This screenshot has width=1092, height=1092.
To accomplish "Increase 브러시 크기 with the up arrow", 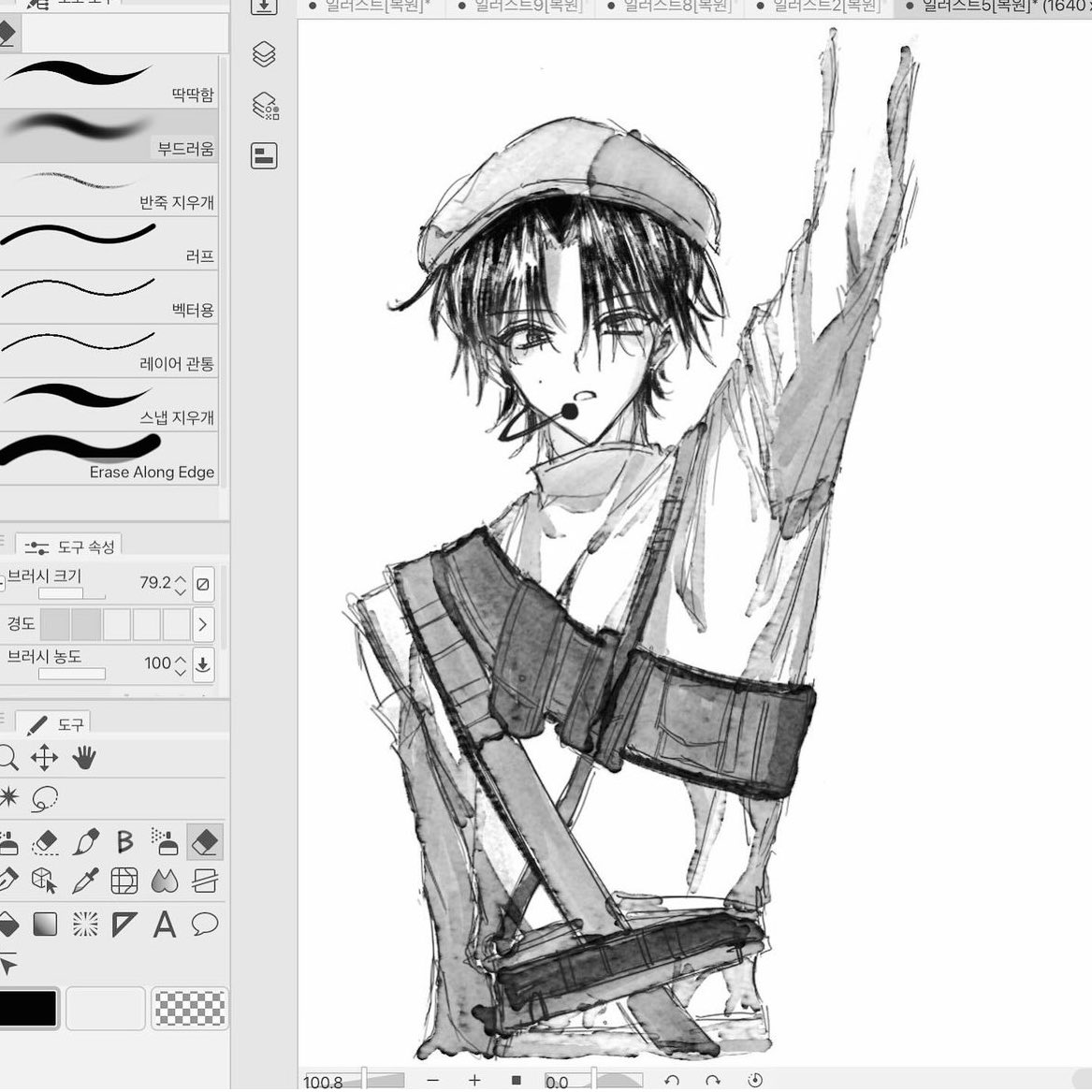I will tap(181, 578).
